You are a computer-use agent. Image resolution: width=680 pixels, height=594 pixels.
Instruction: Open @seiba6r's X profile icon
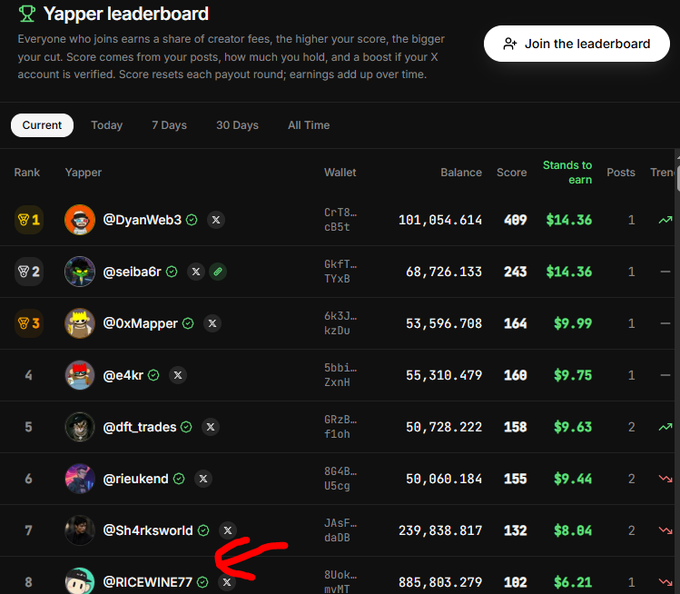pos(196,272)
